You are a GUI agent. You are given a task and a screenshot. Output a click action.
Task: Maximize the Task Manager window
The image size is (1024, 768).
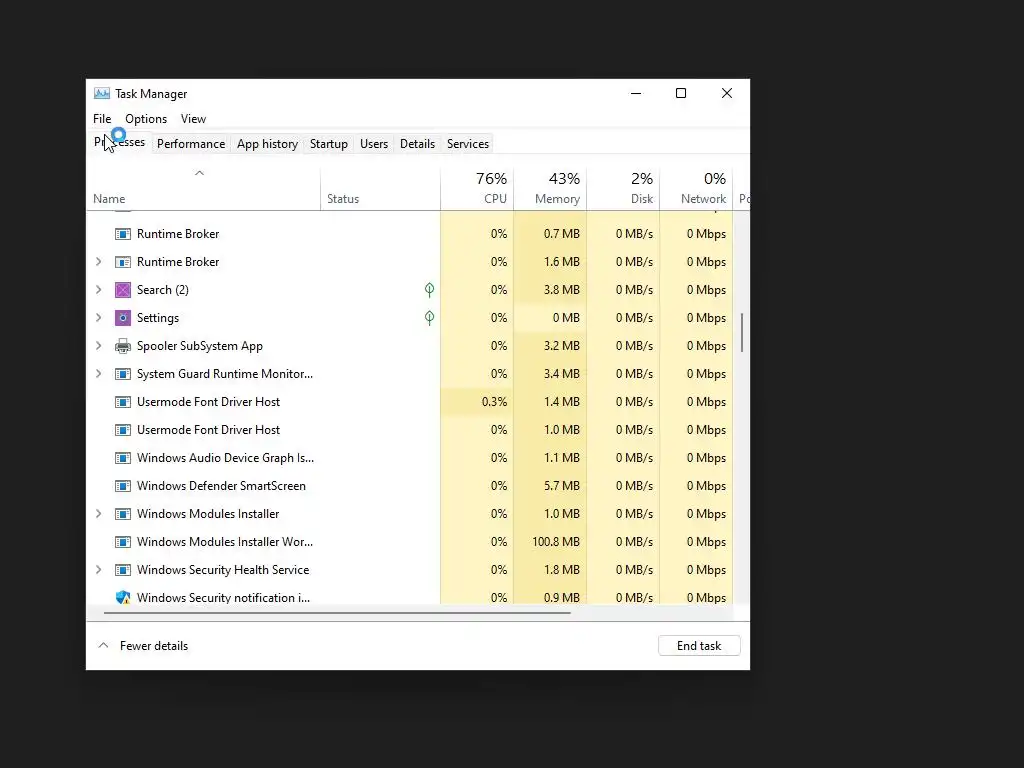point(680,93)
